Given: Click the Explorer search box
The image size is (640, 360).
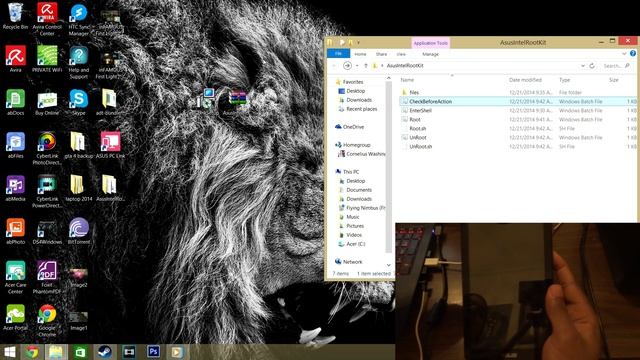Looking at the screenshot, I should 616,66.
